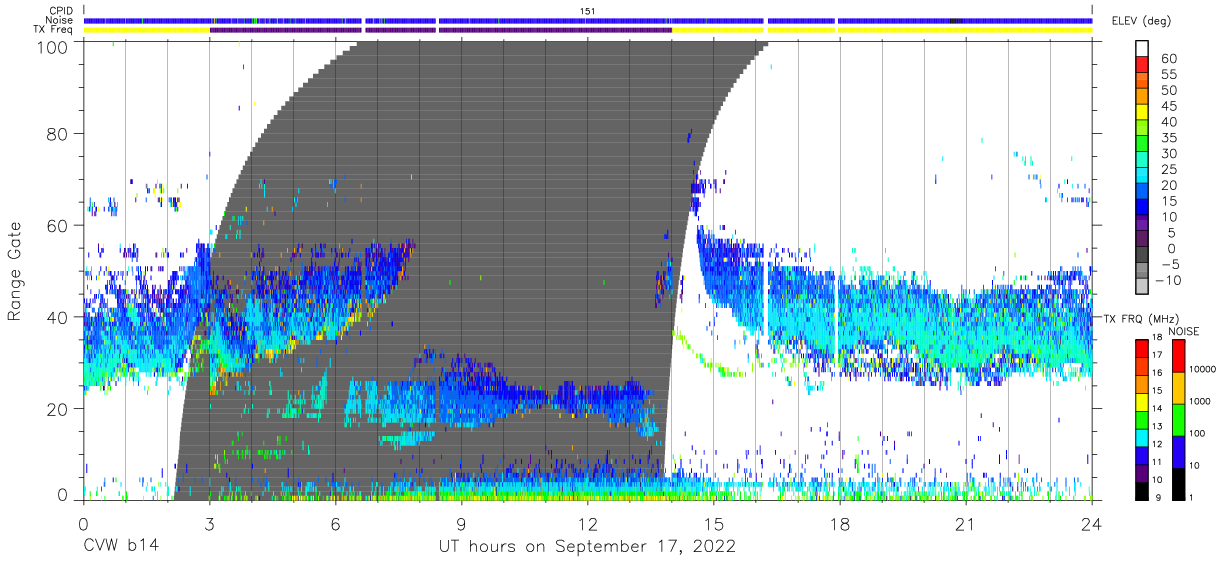This screenshot has height=567, width=1228.
Task: Choose the cyan TX FRQ swatch between 12 and 13
Action: point(1141,437)
